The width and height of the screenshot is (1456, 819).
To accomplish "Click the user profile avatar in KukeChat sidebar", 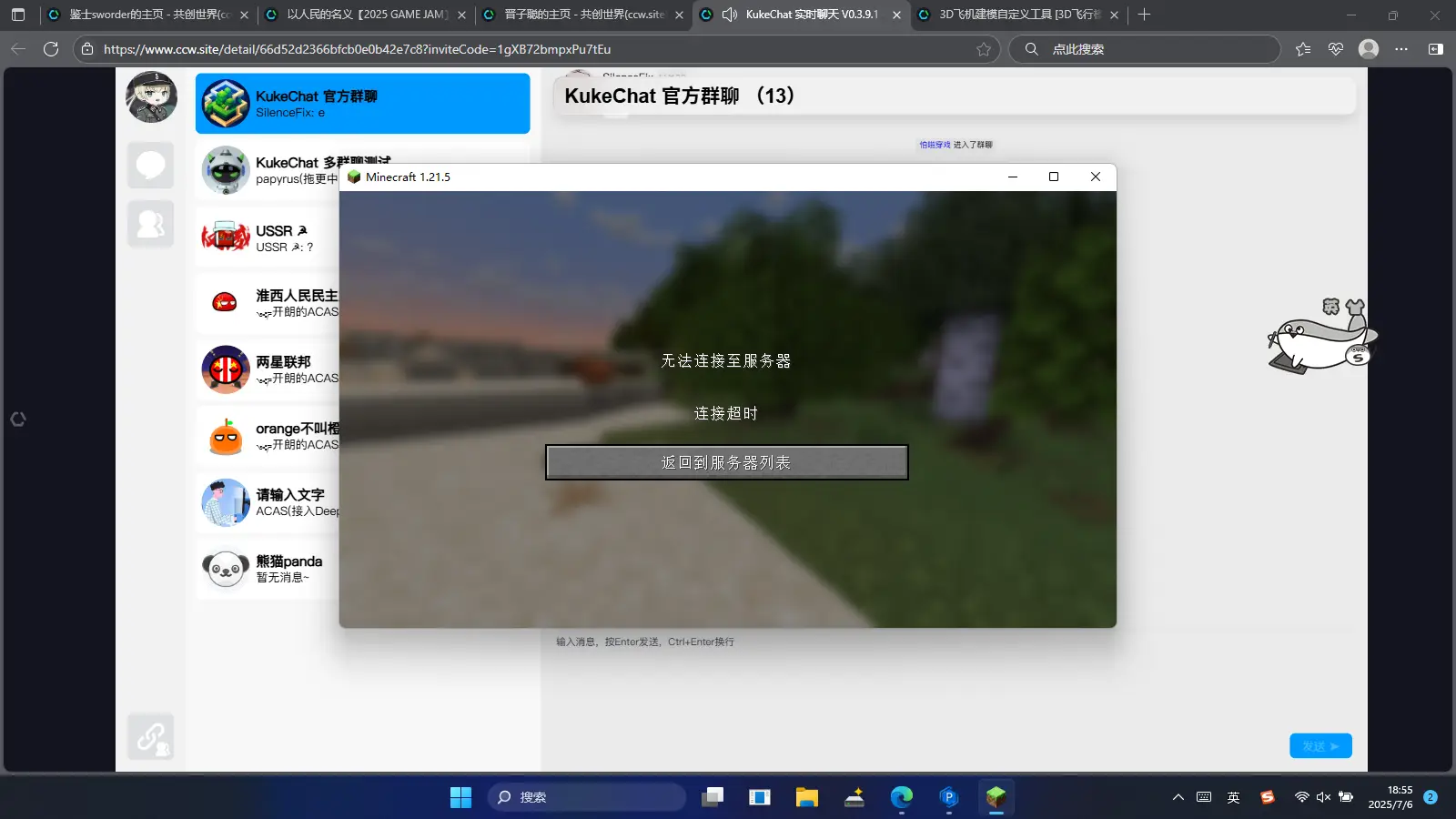I will 151,97.
